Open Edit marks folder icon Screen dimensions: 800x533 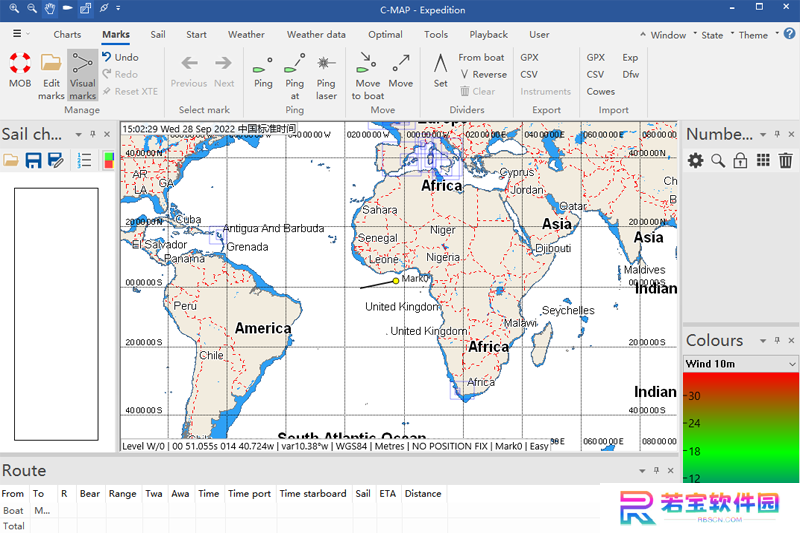51,63
